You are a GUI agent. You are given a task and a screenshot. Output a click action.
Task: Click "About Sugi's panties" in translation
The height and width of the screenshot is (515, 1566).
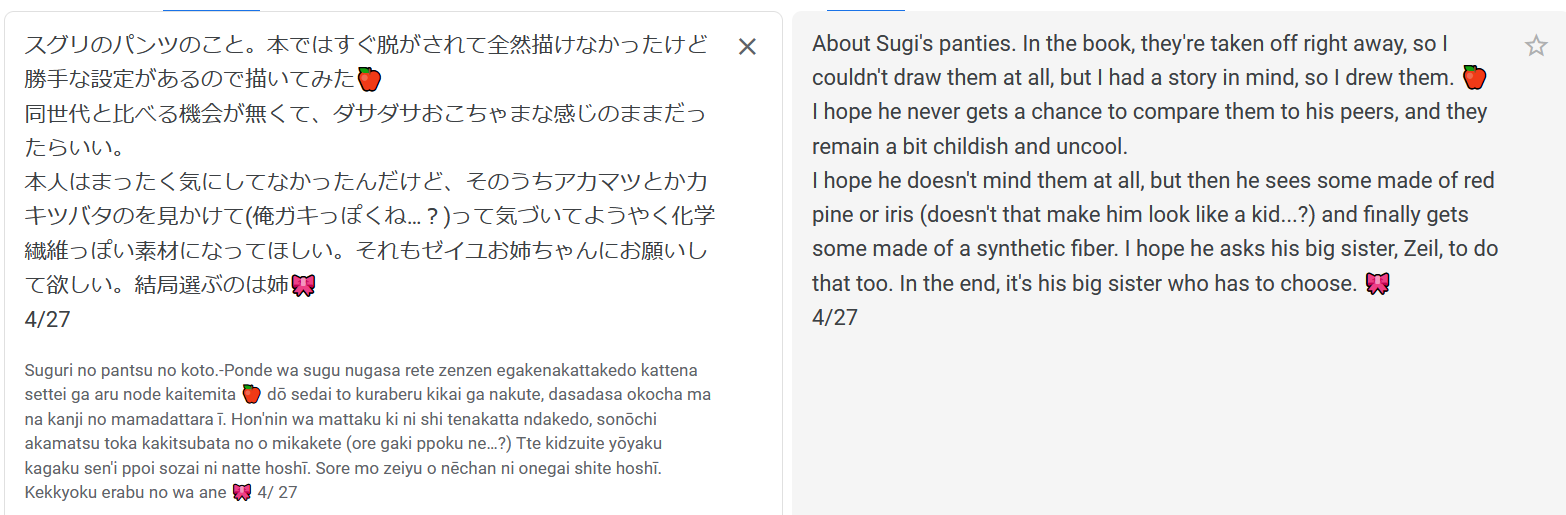tap(904, 44)
